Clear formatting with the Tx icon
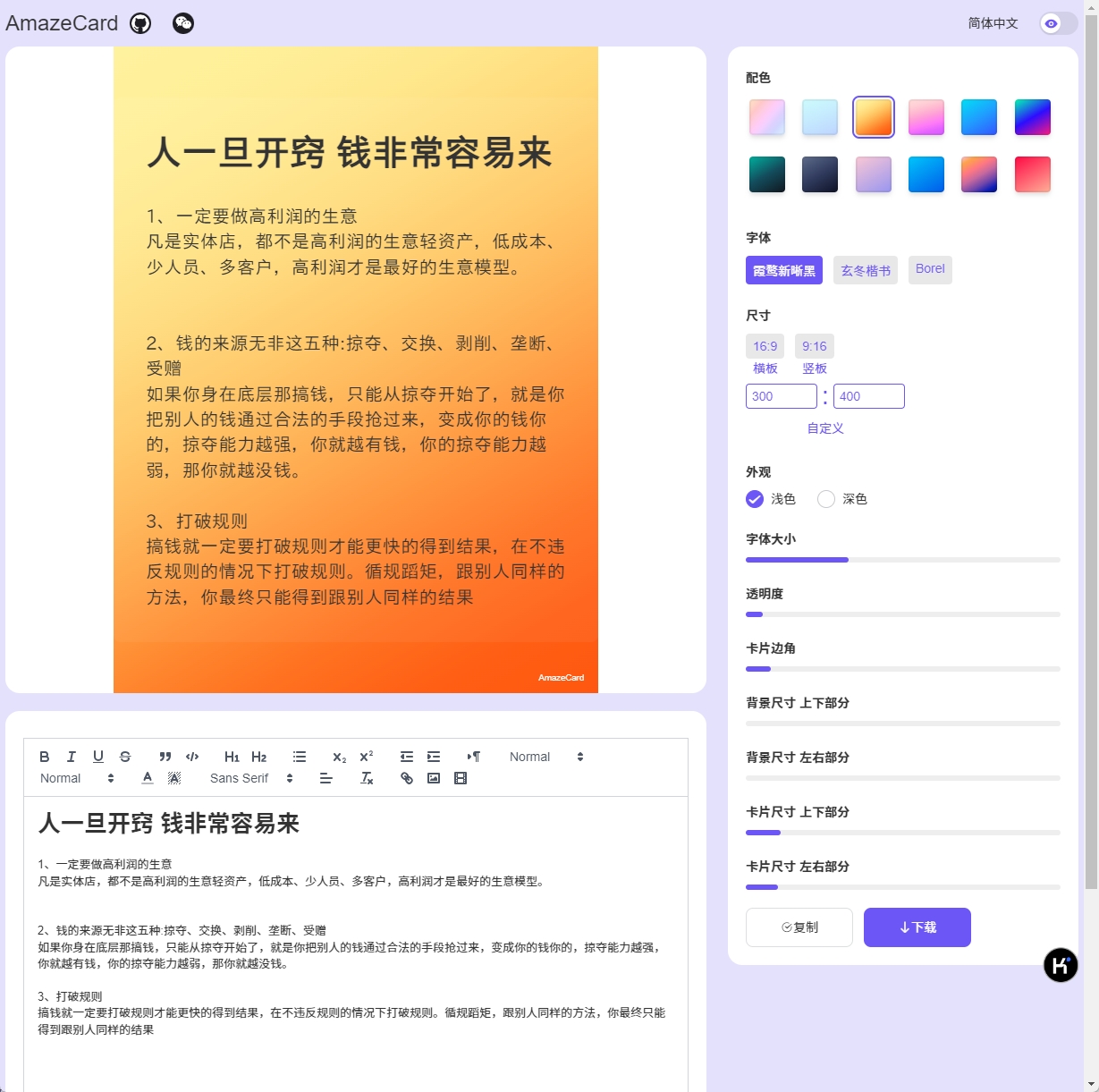Image resolution: width=1099 pixels, height=1092 pixels. 367,778
